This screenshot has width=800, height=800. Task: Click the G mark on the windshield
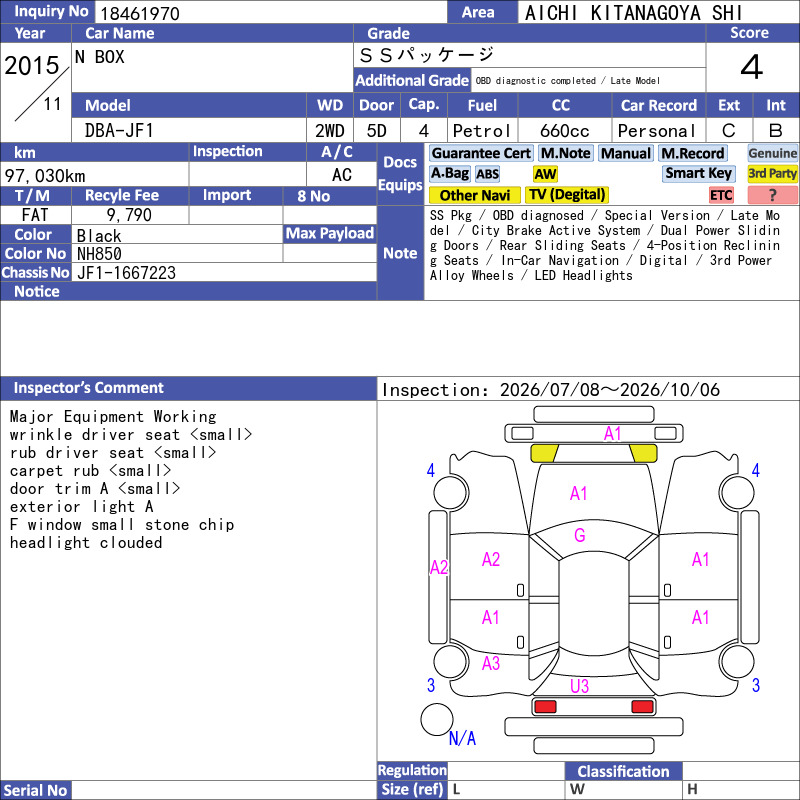click(x=580, y=535)
